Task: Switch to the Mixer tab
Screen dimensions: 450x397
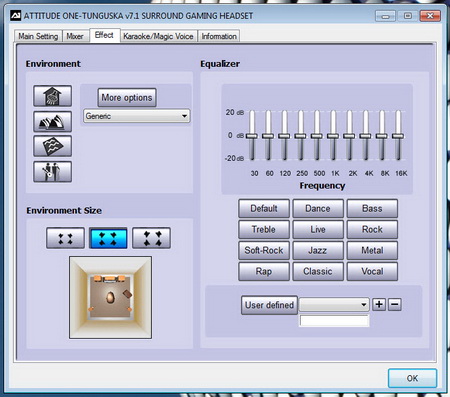Action: coord(75,36)
